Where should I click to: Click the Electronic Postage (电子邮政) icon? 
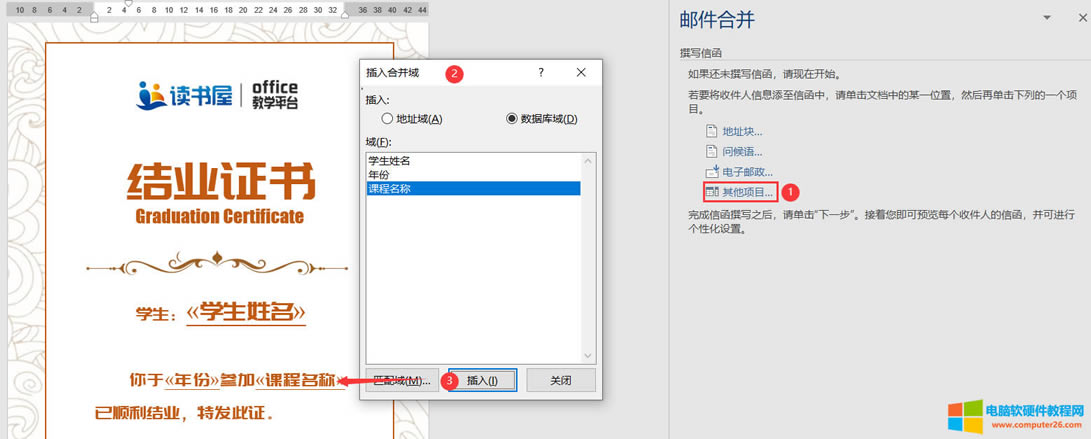click(711, 171)
